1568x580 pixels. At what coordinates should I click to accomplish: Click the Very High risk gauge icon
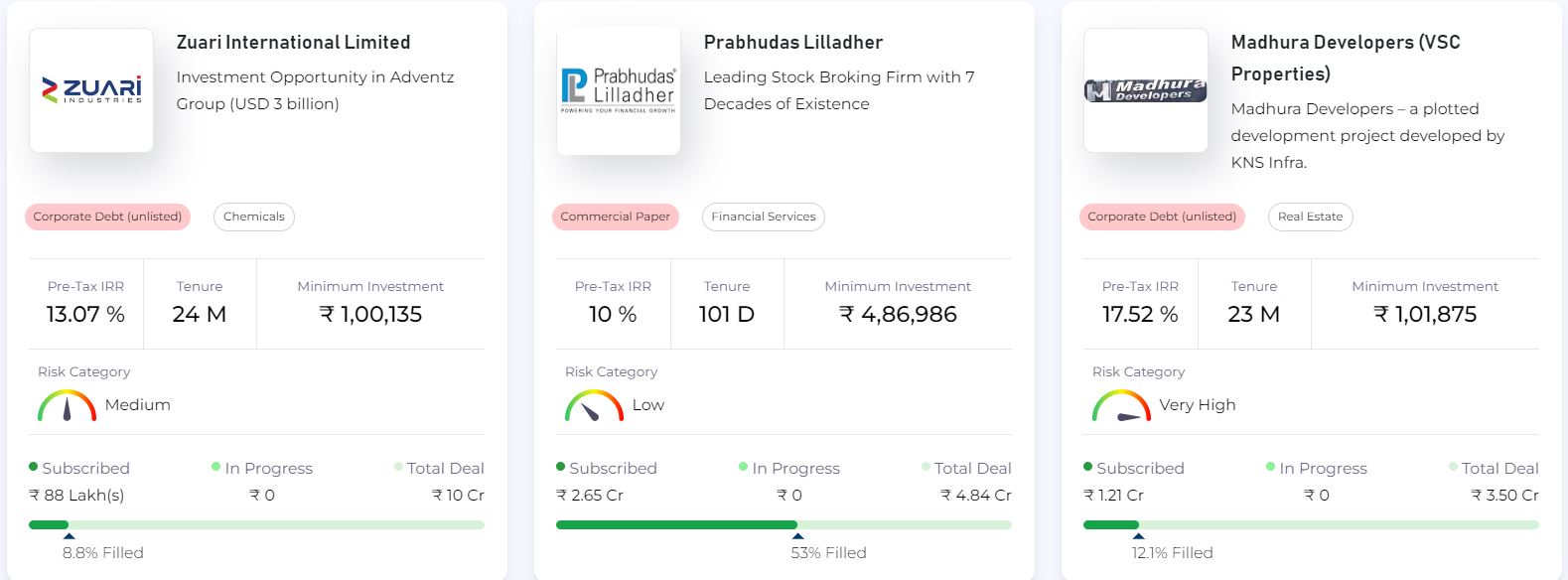pos(1121,405)
